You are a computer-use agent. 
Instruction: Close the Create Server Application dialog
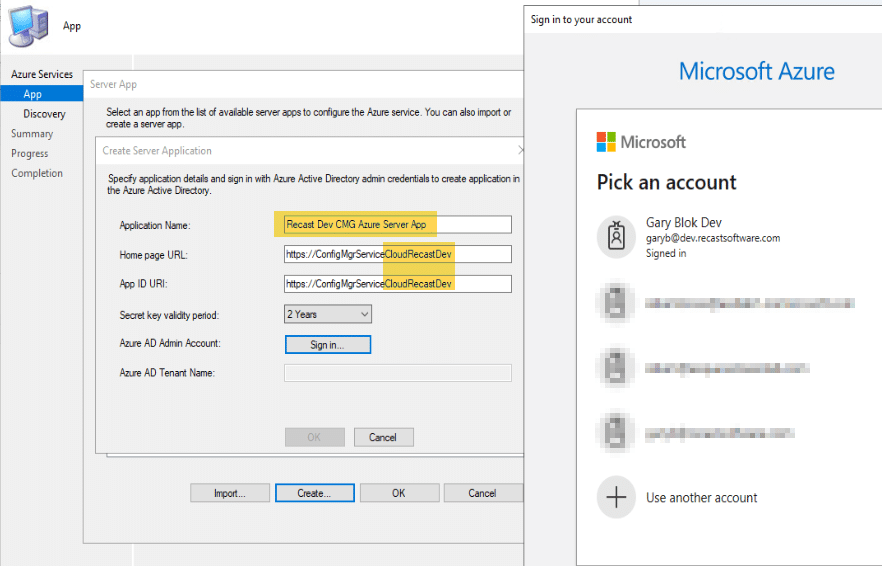click(520, 150)
